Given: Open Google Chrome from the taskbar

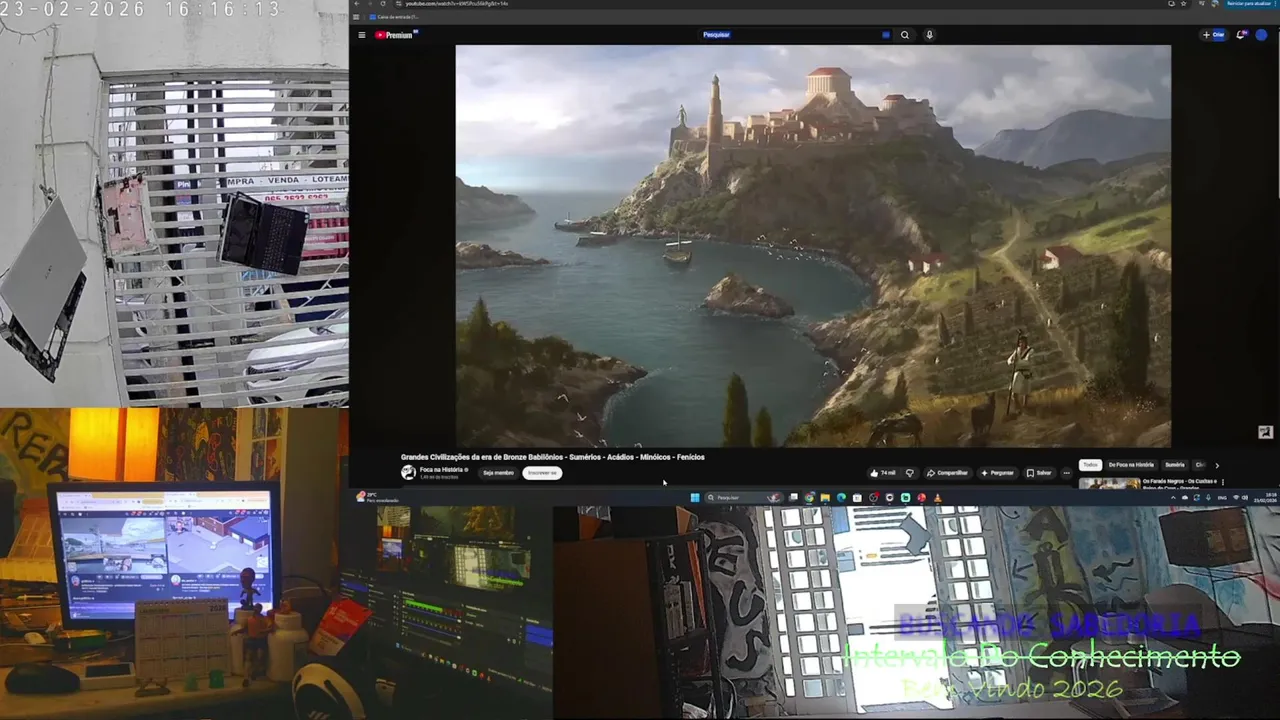Looking at the screenshot, I should [x=809, y=498].
